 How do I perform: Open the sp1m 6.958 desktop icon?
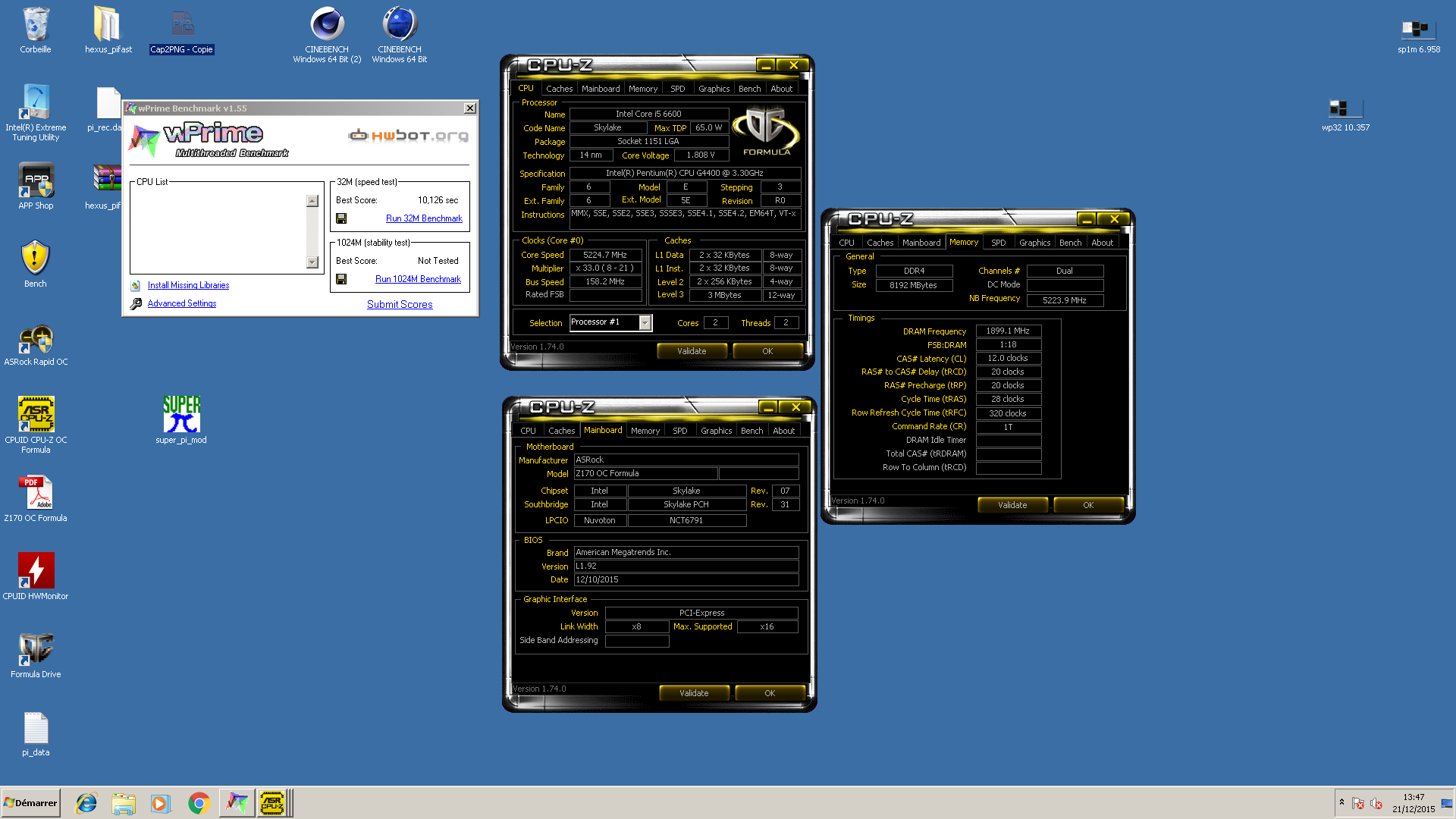coord(1418,34)
